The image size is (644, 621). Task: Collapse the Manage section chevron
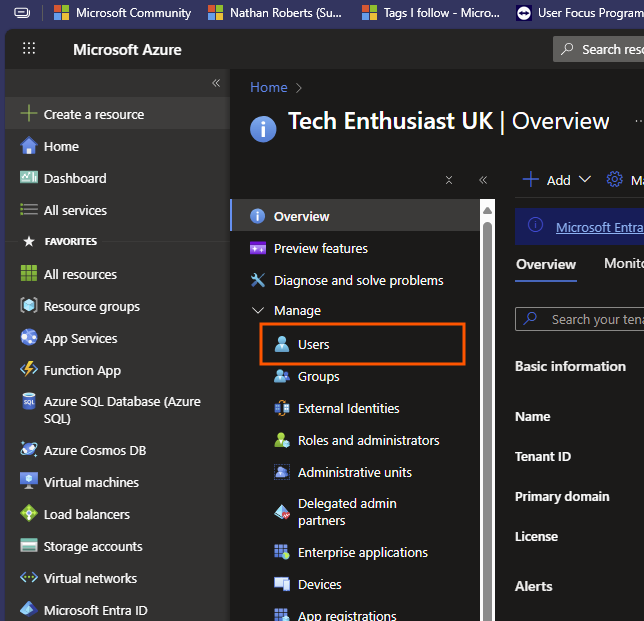pos(258,311)
